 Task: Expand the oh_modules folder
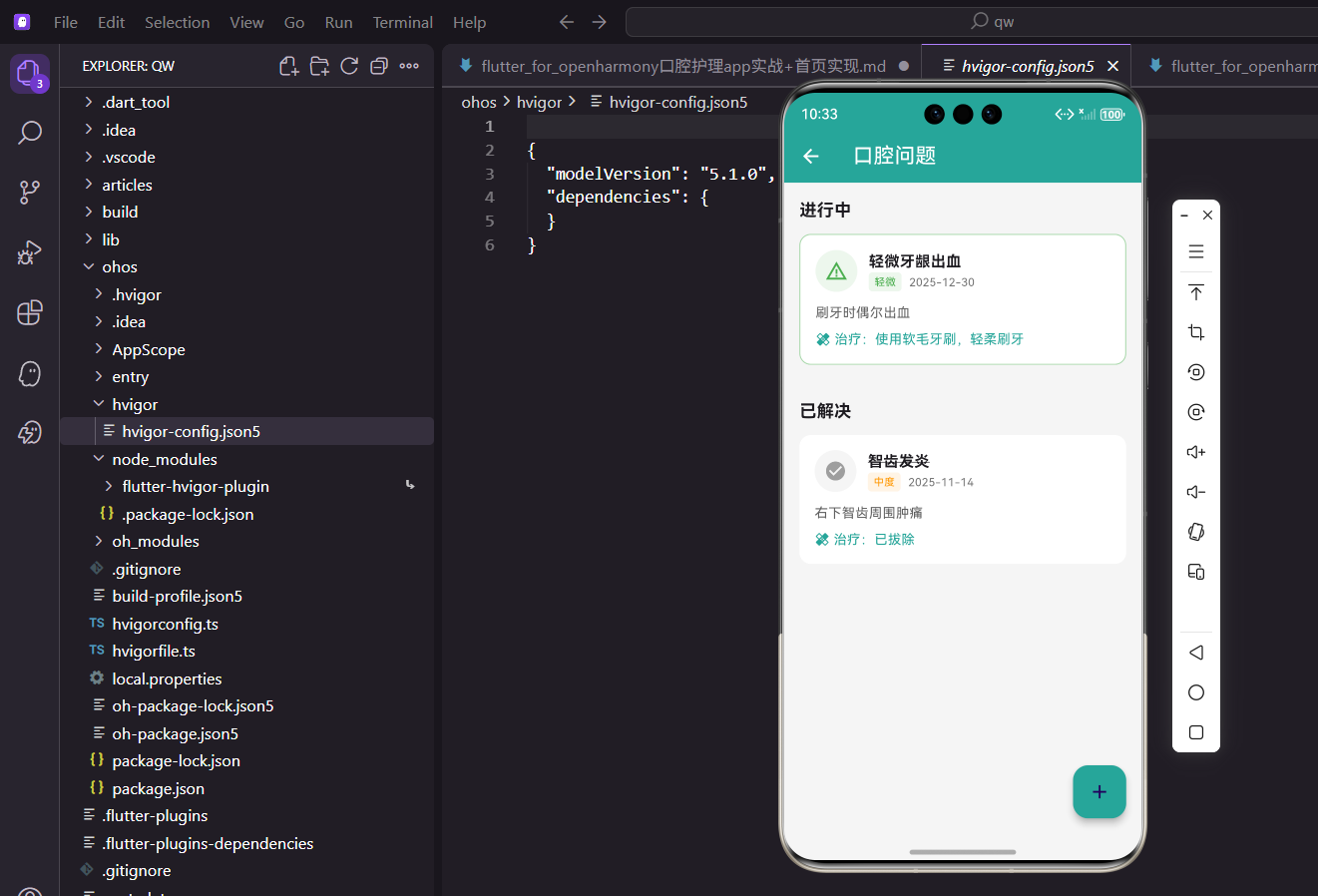click(x=246, y=541)
